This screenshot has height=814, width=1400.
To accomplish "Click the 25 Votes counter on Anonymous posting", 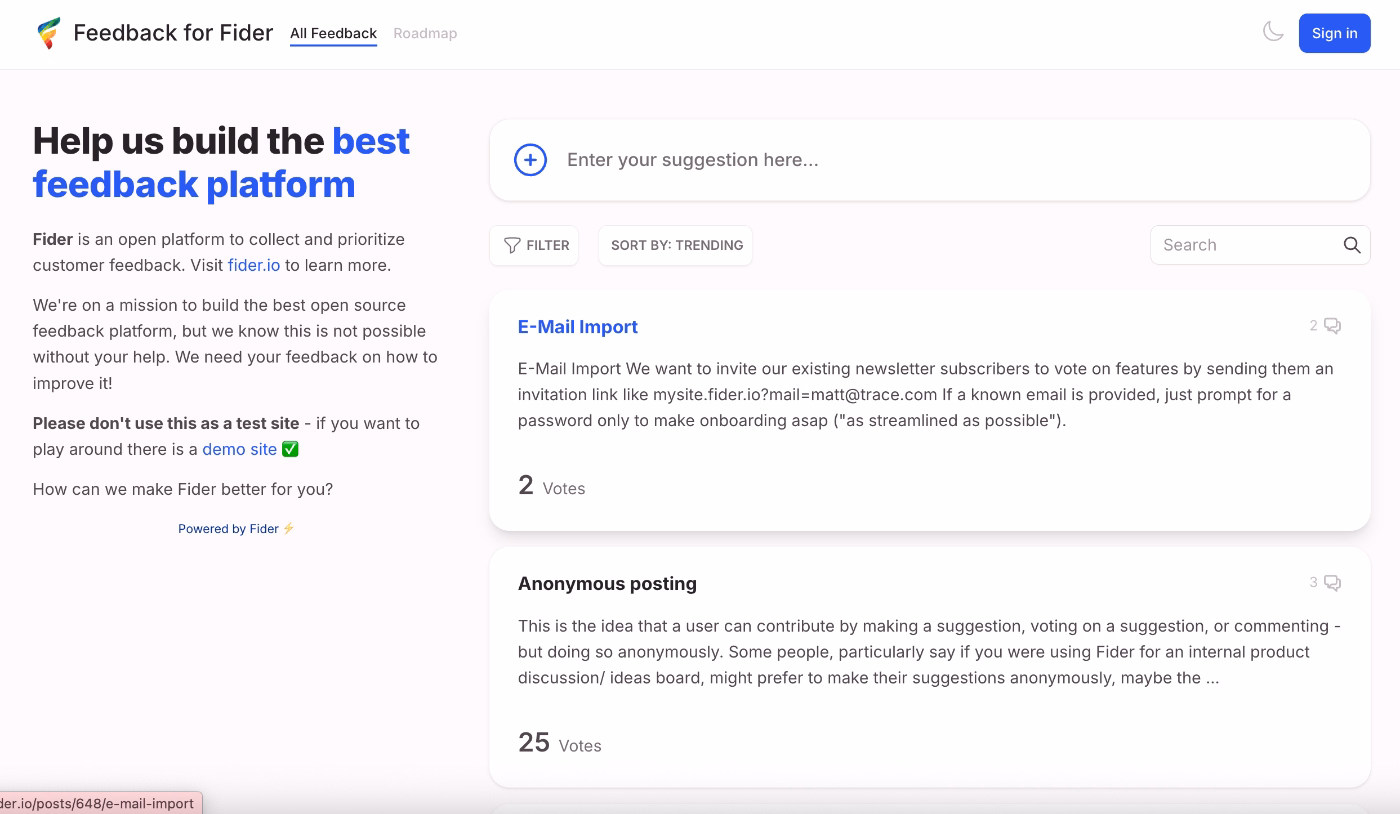I will (x=560, y=743).
